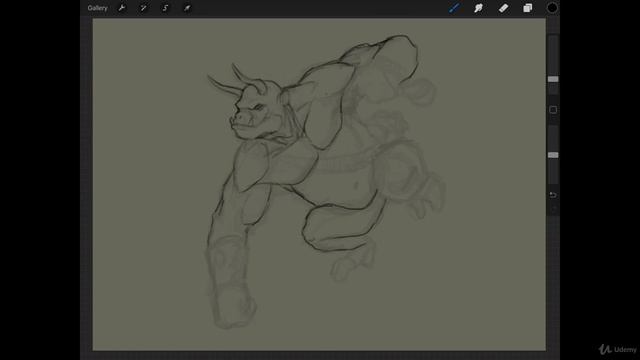Tap the minotaur sketch canvas
The image size is (640, 360).
point(319,184)
